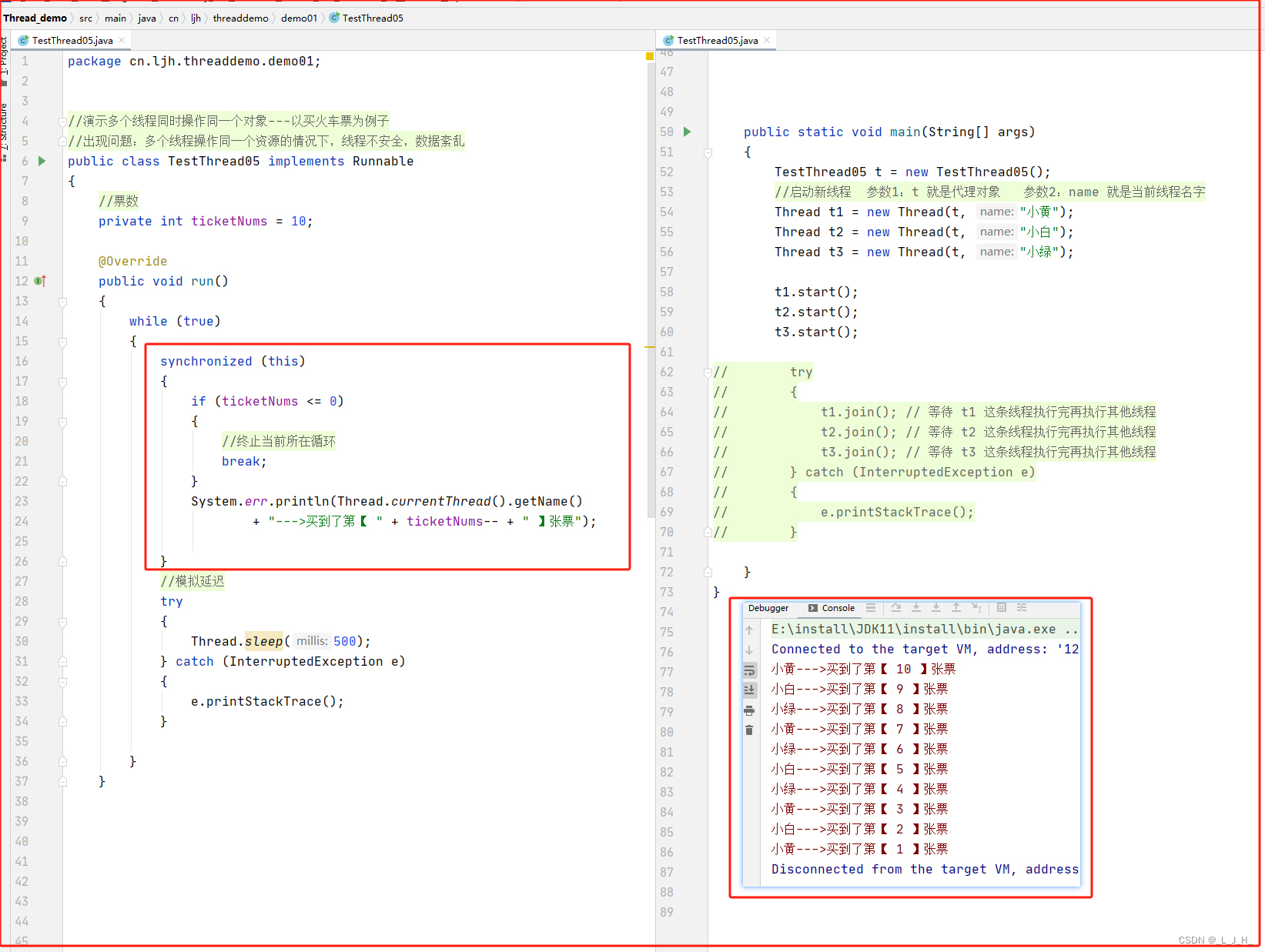Click the 'break;' statement on line 21
The height and width of the screenshot is (952, 1265).
[244, 462]
